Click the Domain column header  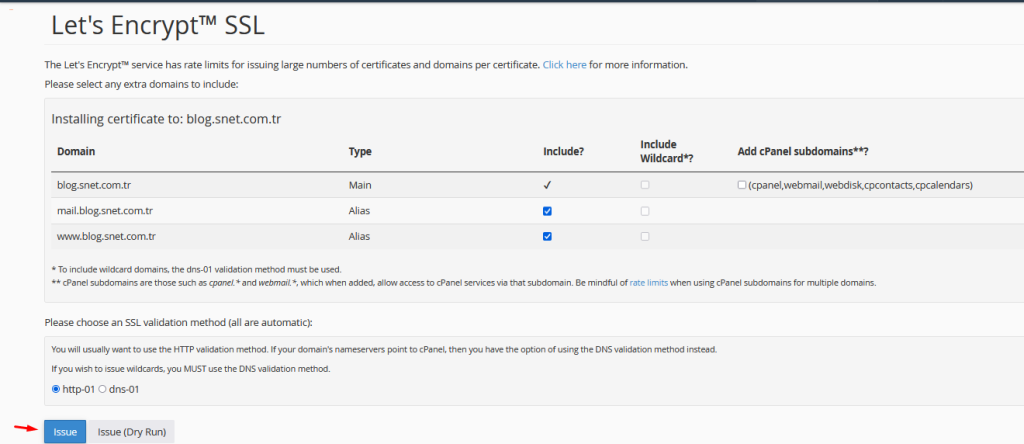(76, 151)
